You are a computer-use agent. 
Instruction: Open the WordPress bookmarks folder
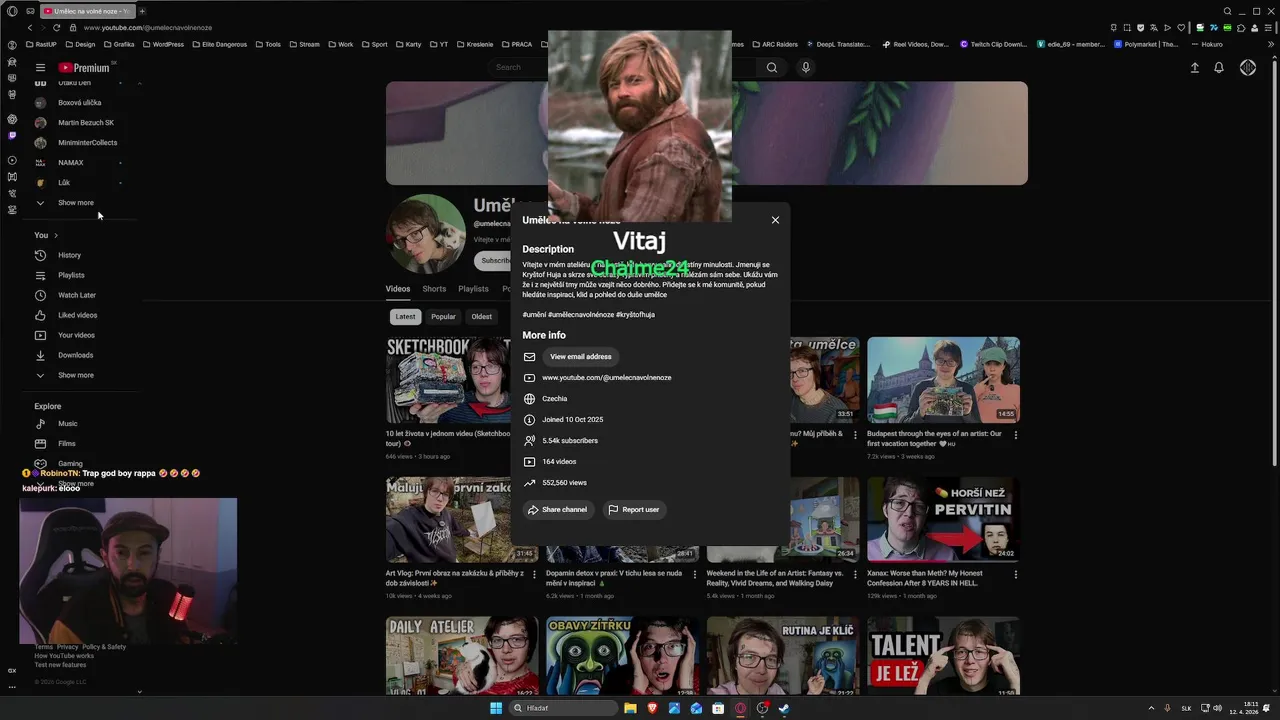(162, 44)
